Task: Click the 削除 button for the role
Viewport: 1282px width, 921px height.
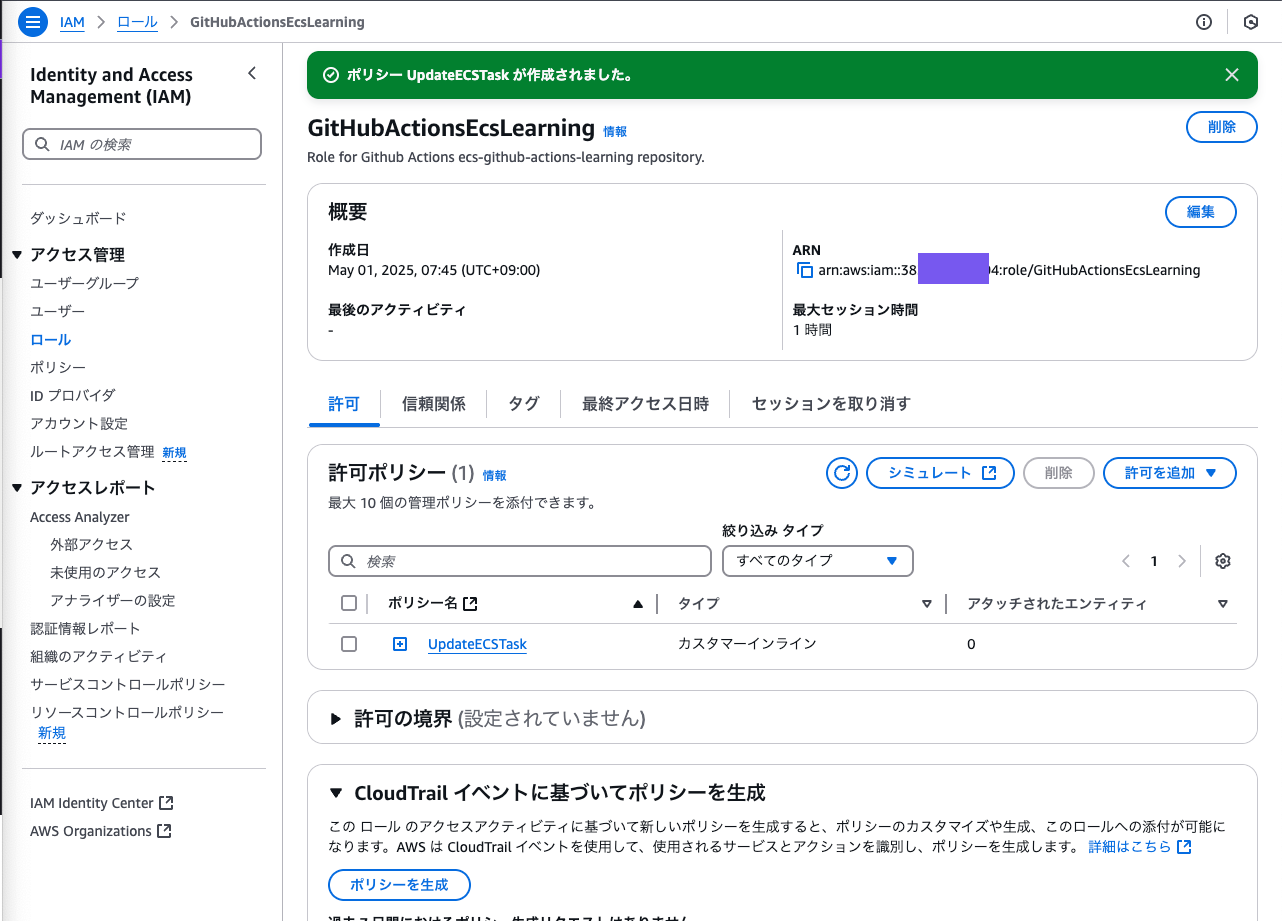Action: (1221, 126)
